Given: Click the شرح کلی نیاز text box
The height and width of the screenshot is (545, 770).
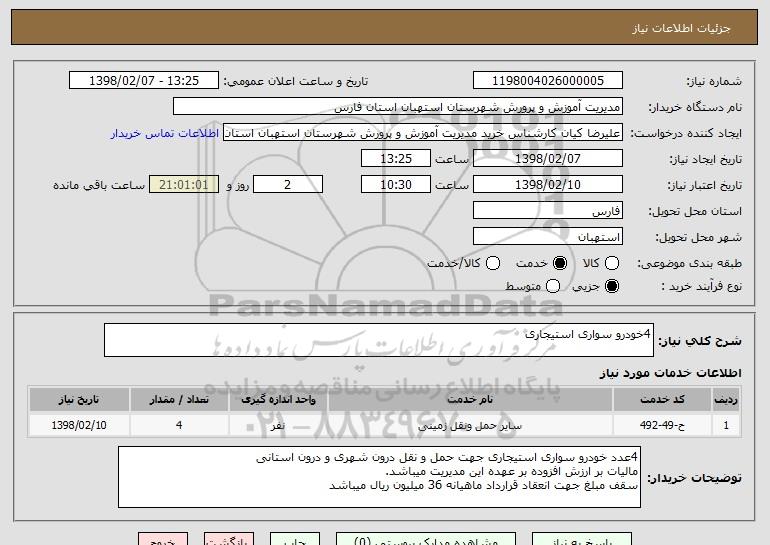Looking at the screenshot, I should [x=379, y=340].
